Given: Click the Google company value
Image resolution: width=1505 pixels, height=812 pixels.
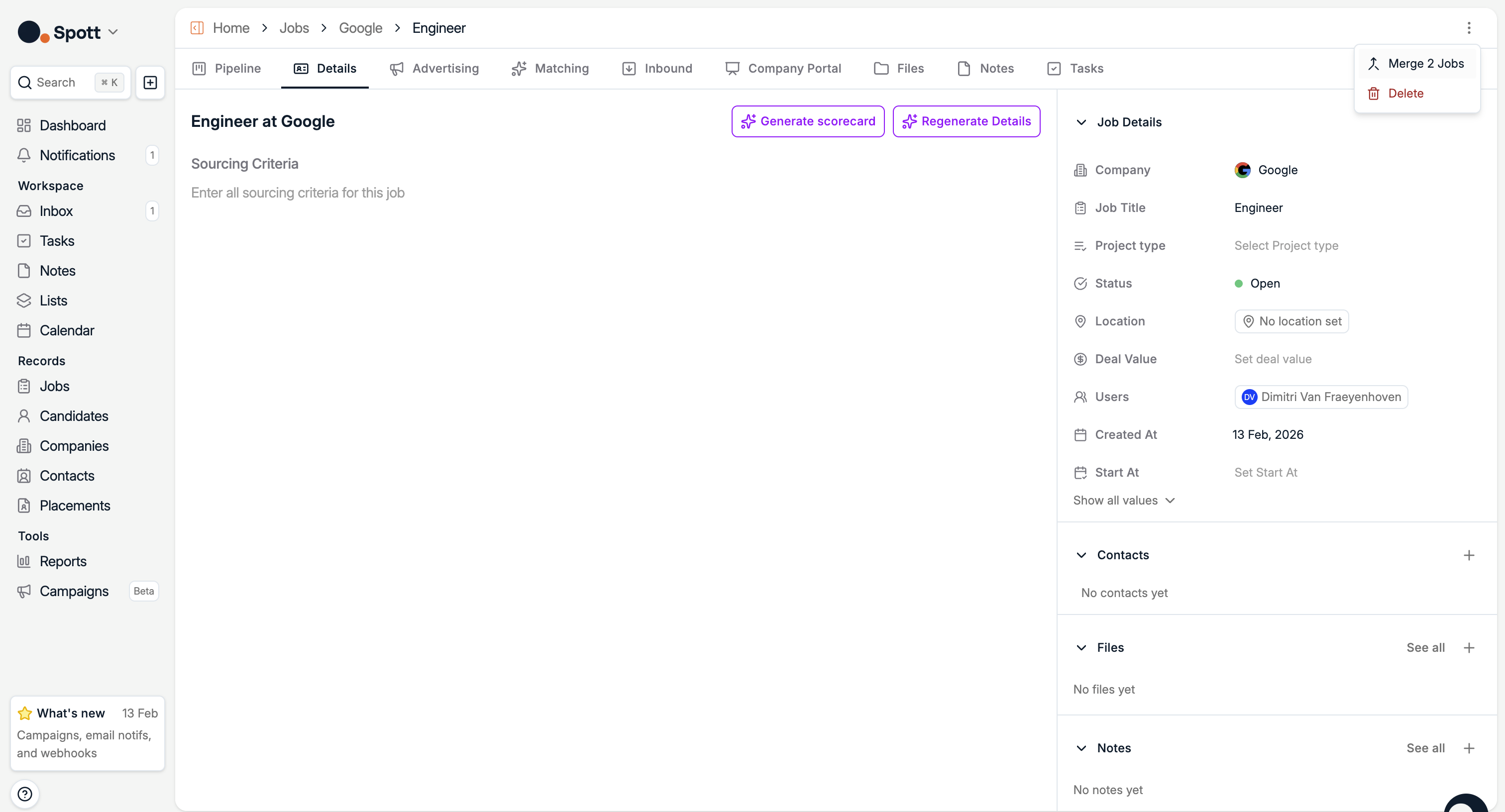Looking at the screenshot, I should tap(1267, 170).
